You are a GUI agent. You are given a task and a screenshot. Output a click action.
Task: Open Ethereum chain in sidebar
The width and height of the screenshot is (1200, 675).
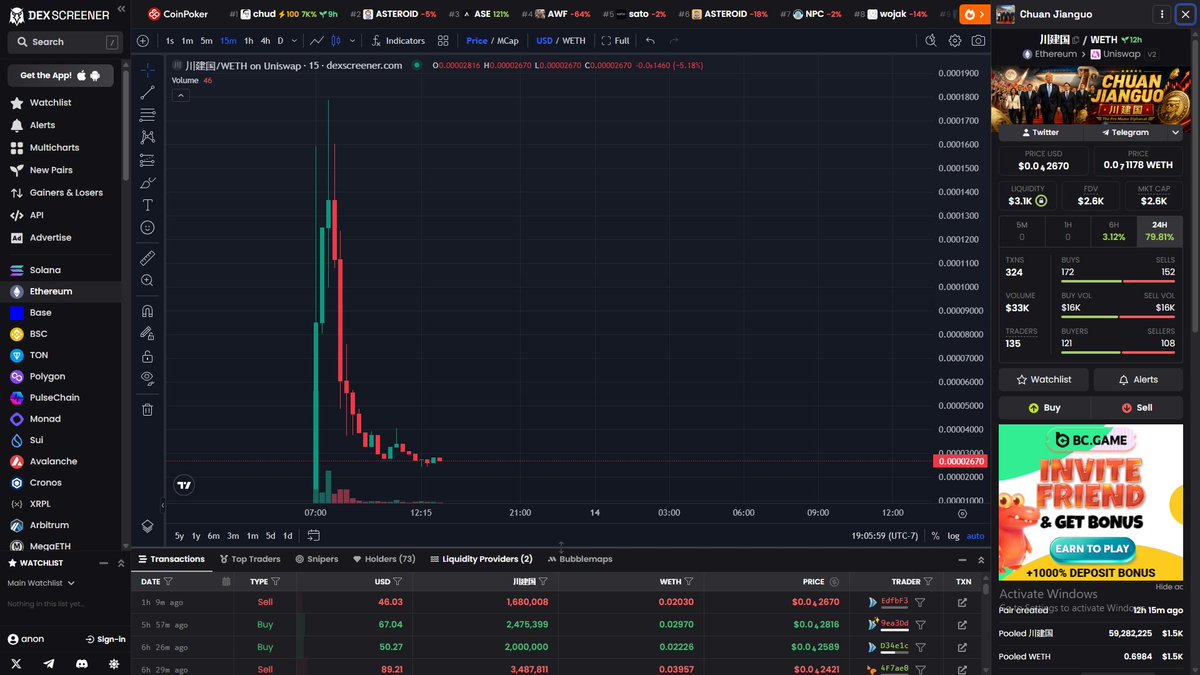tap(51, 291)
